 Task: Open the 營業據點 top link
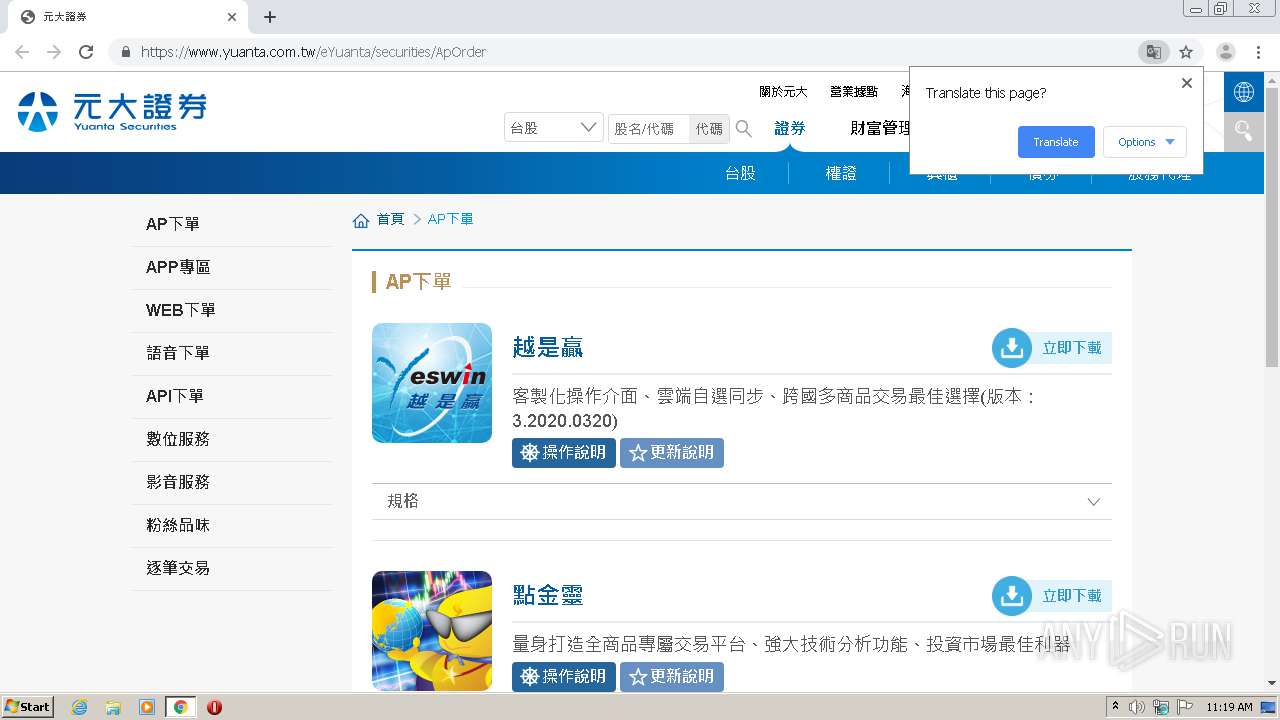point(854,92)
